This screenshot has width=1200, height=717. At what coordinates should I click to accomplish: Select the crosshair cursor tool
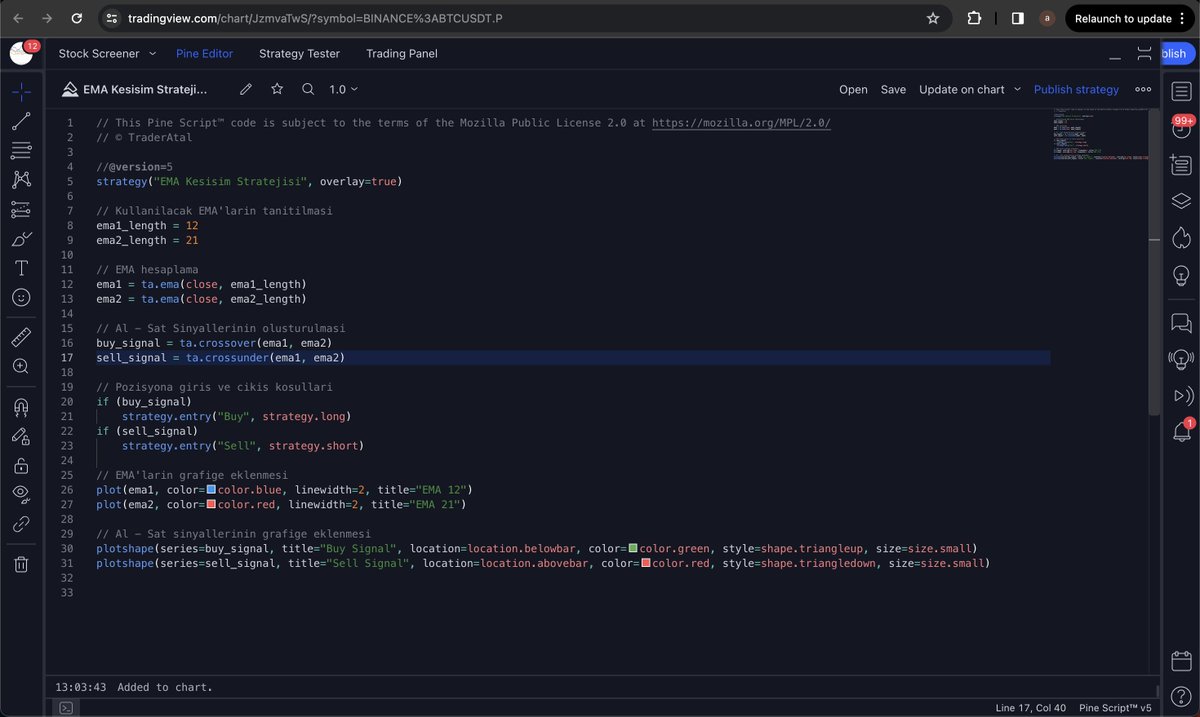click(x=21, y=92)
